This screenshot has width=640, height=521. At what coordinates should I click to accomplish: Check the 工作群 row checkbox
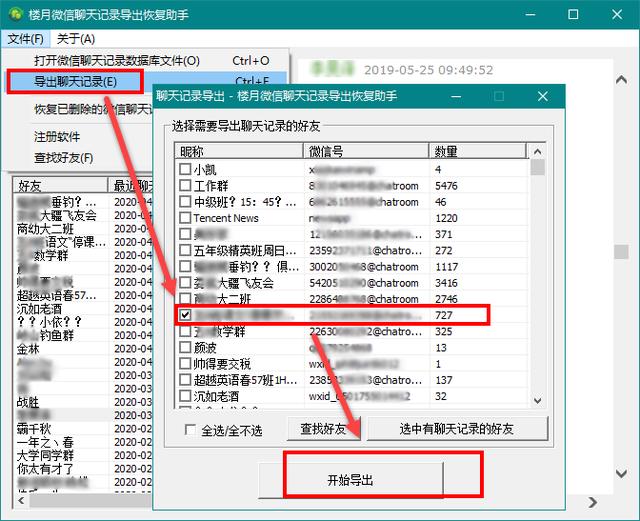click(x=185, y=185)
